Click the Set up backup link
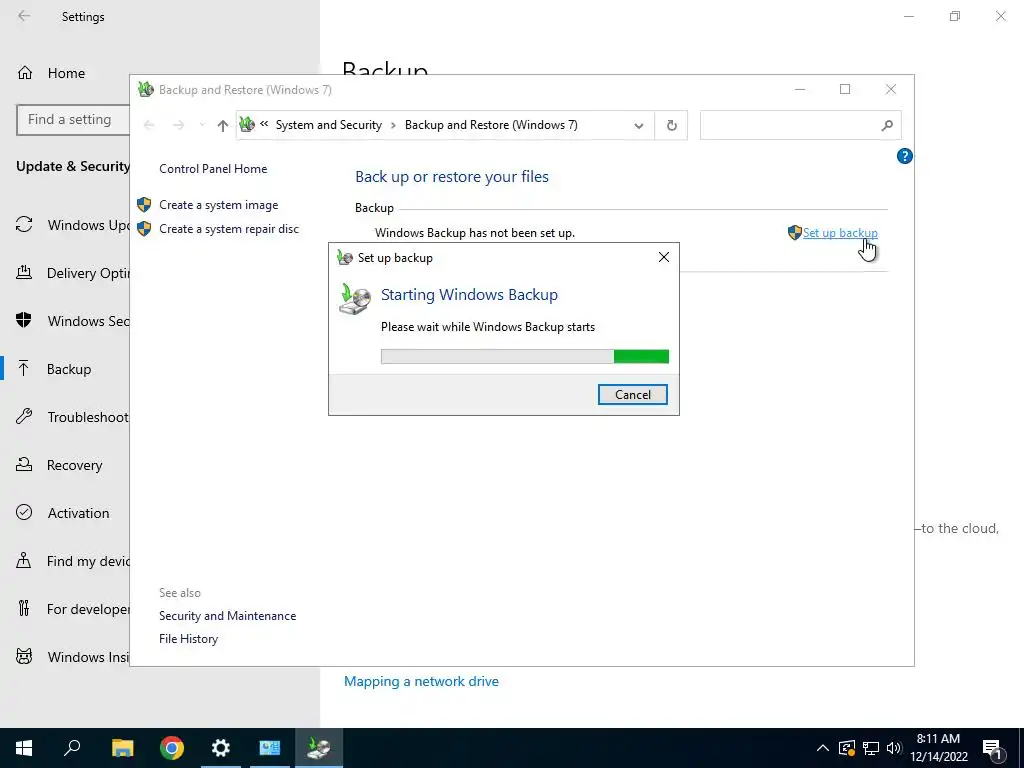This screenshot has height=768, width=1024. pos(840,232)
